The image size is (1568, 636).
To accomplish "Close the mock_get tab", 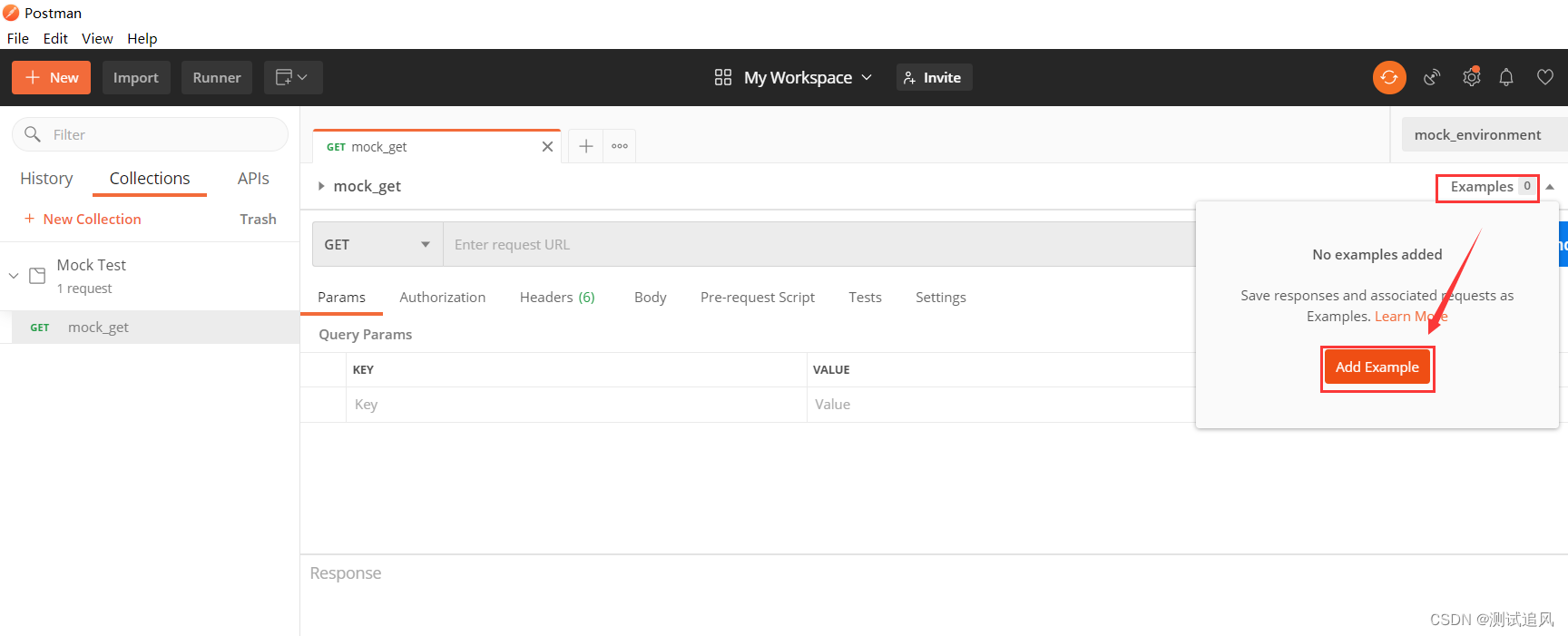I will pyautogui.click(x=547, y=146).
